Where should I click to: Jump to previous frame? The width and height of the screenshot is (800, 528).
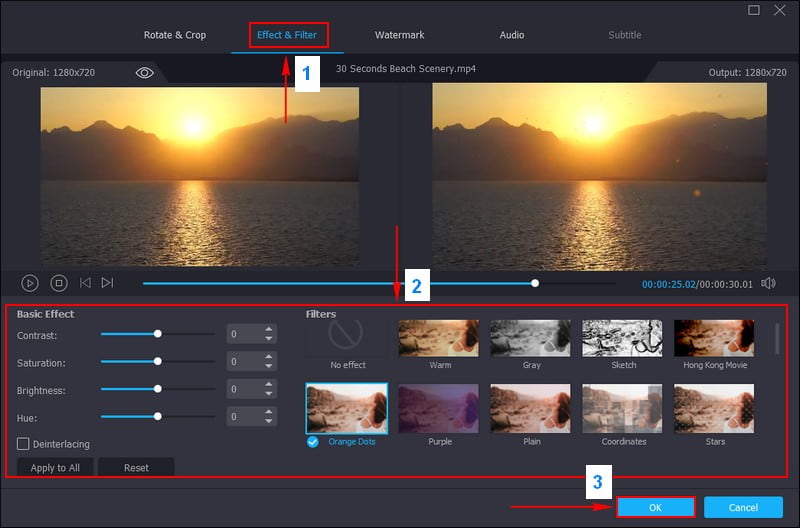[85, 283]
